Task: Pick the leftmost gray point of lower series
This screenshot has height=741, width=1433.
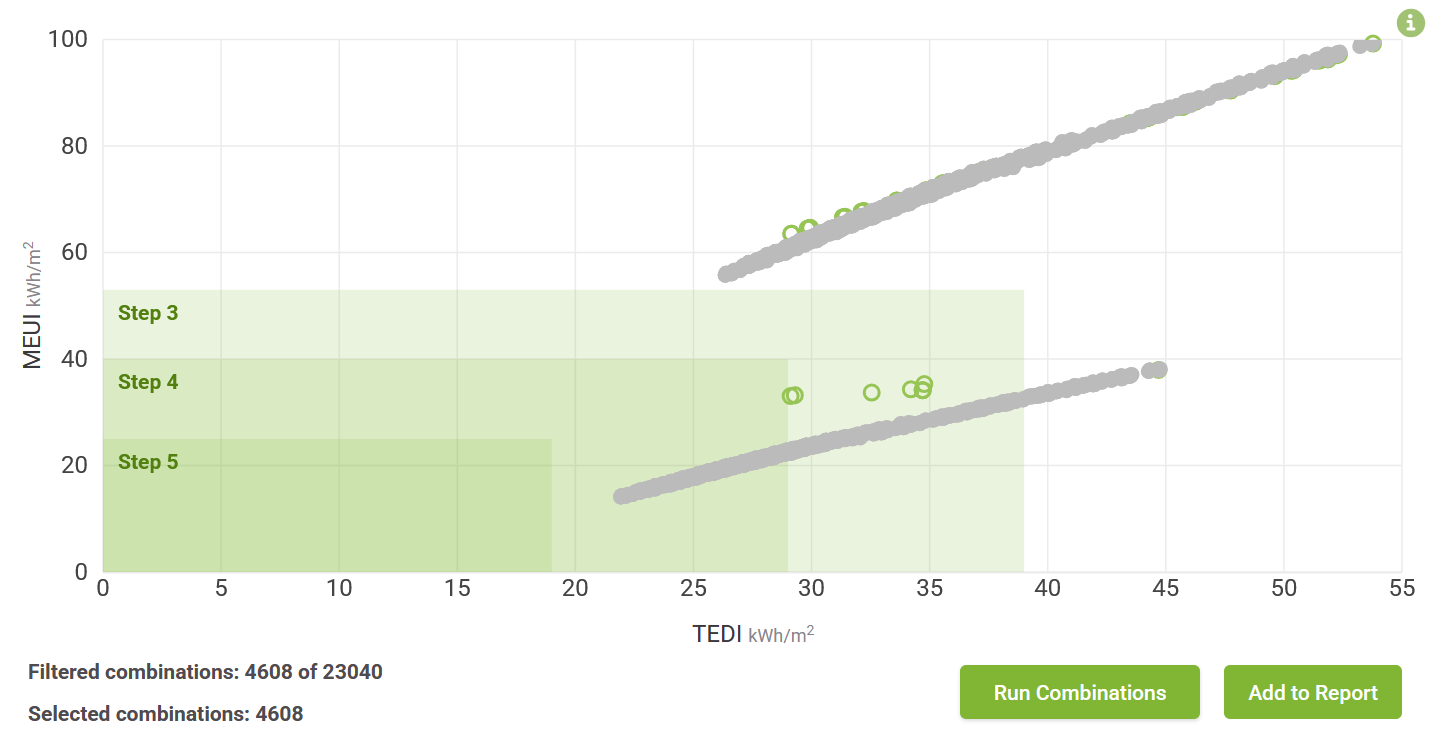Action: [622, 496]
